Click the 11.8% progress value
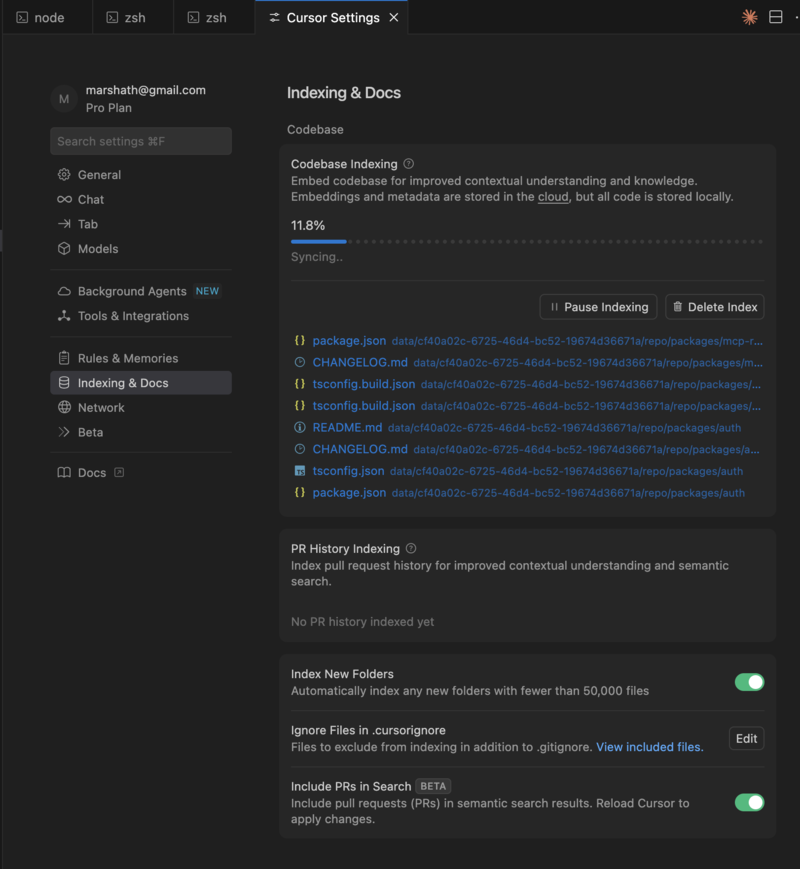This screenshot has height=869, width=800. [308, 226]
